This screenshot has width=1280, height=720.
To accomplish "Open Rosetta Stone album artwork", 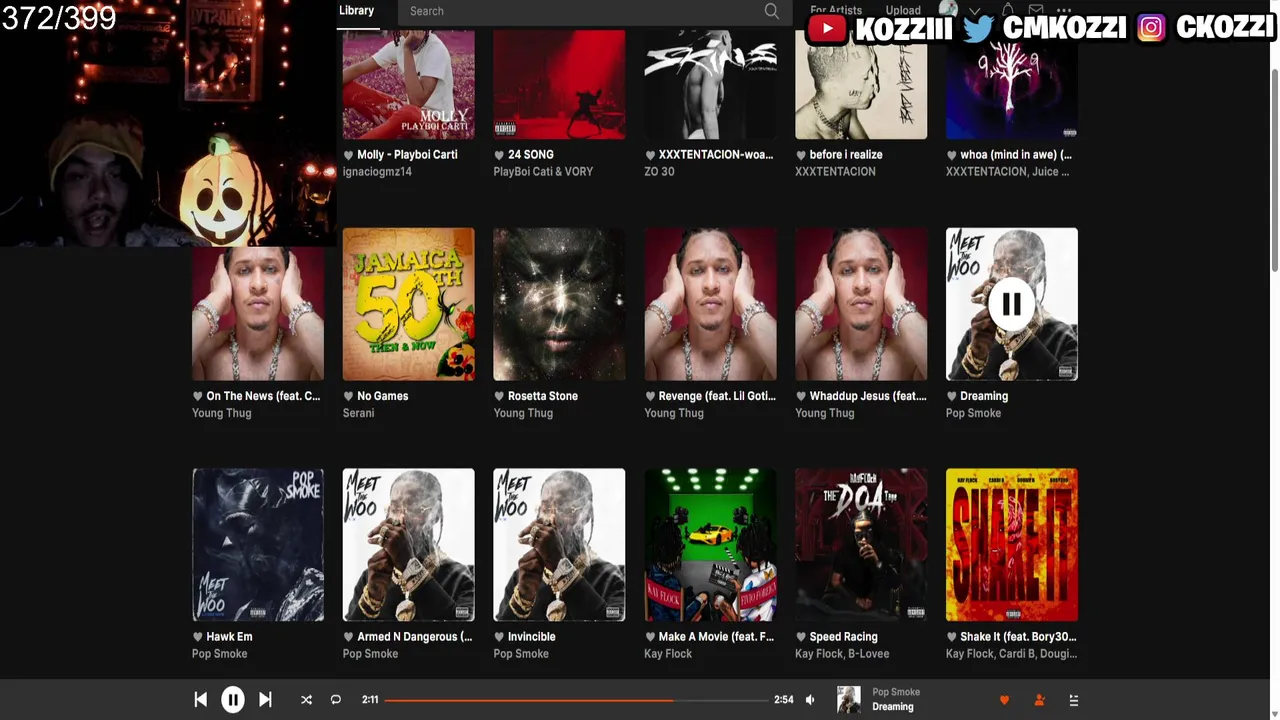I will [x=559, y=304].
